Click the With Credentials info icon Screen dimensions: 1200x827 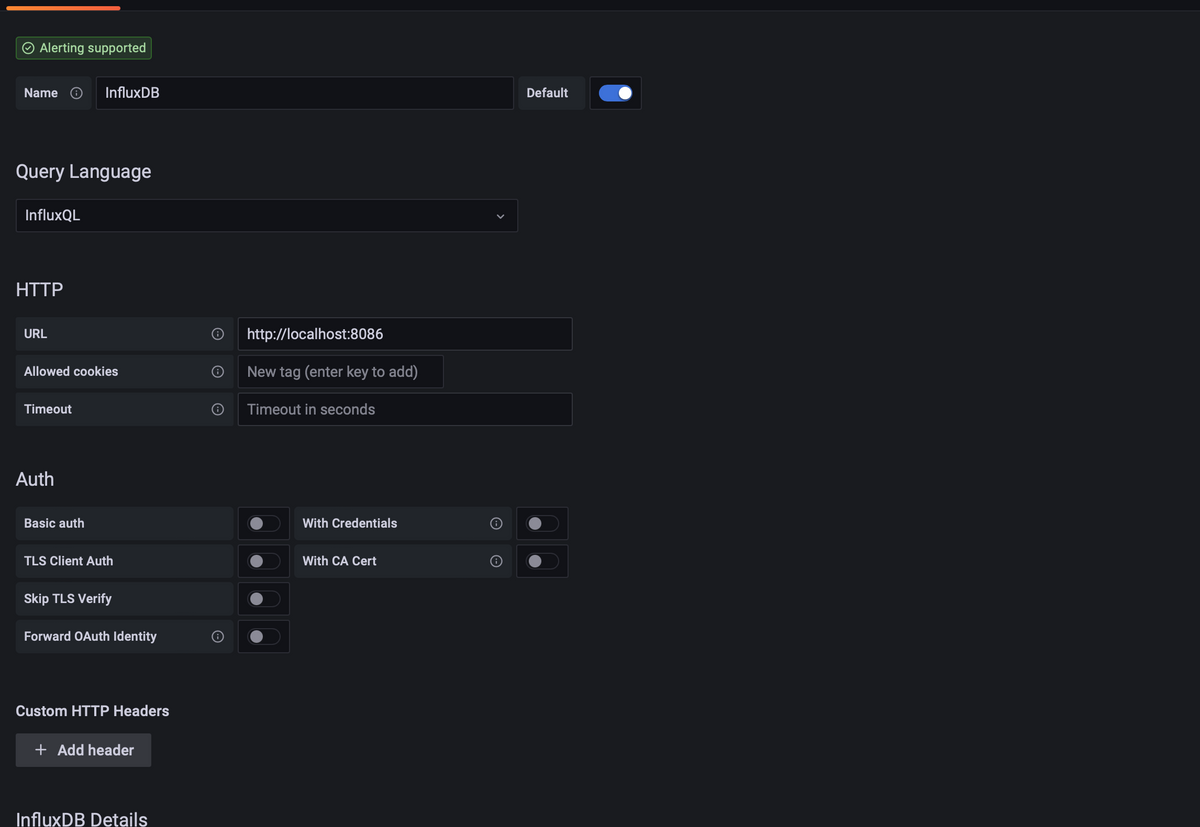point(496,524)
